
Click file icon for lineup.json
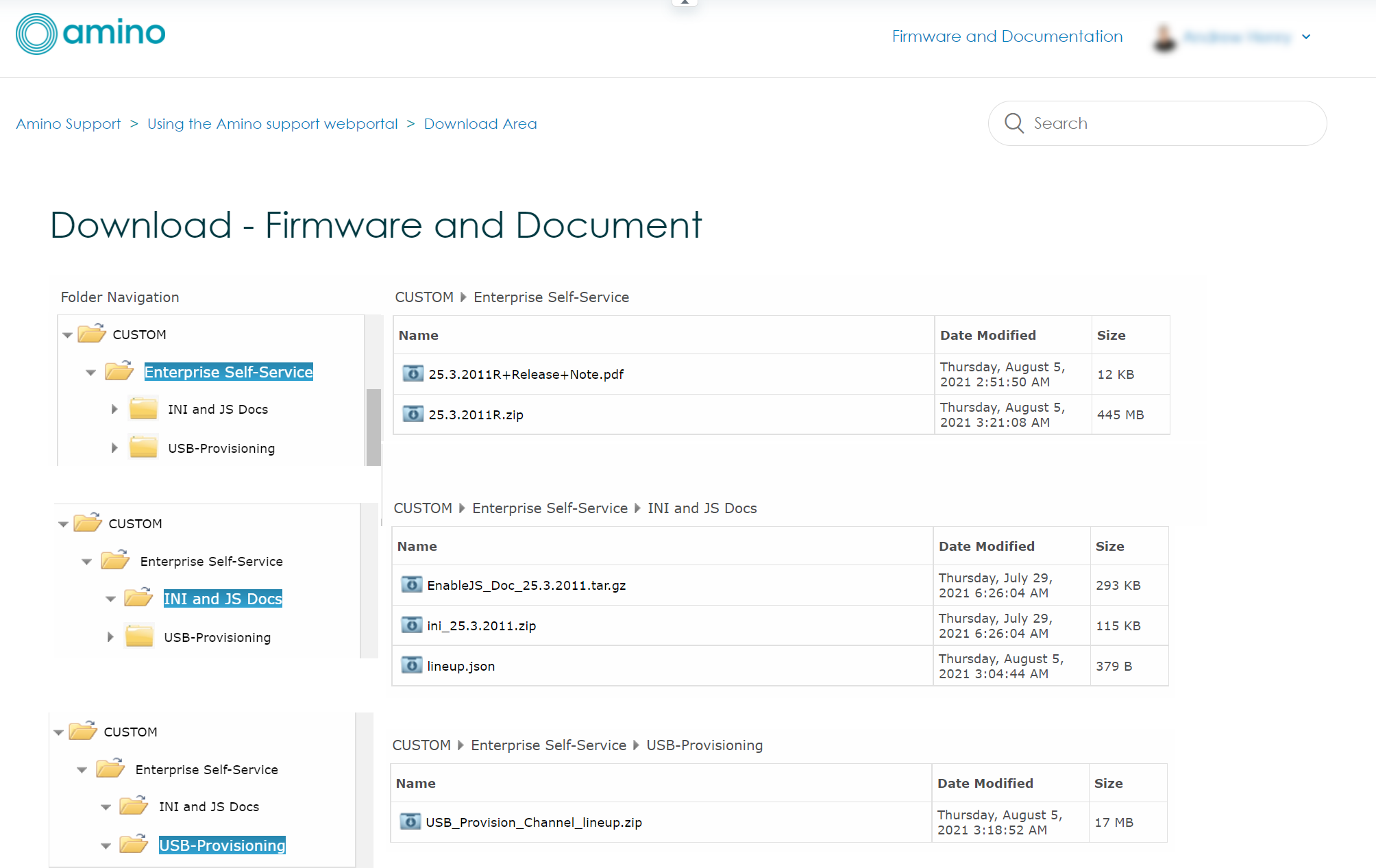(x=411, y=665)
